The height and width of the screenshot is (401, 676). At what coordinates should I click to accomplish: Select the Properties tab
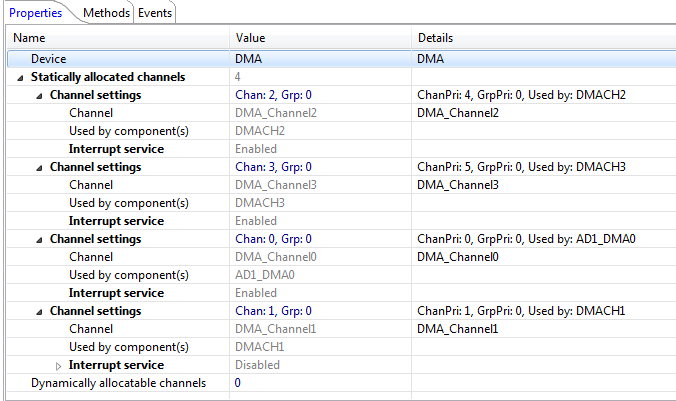click(x=36, y=12)
